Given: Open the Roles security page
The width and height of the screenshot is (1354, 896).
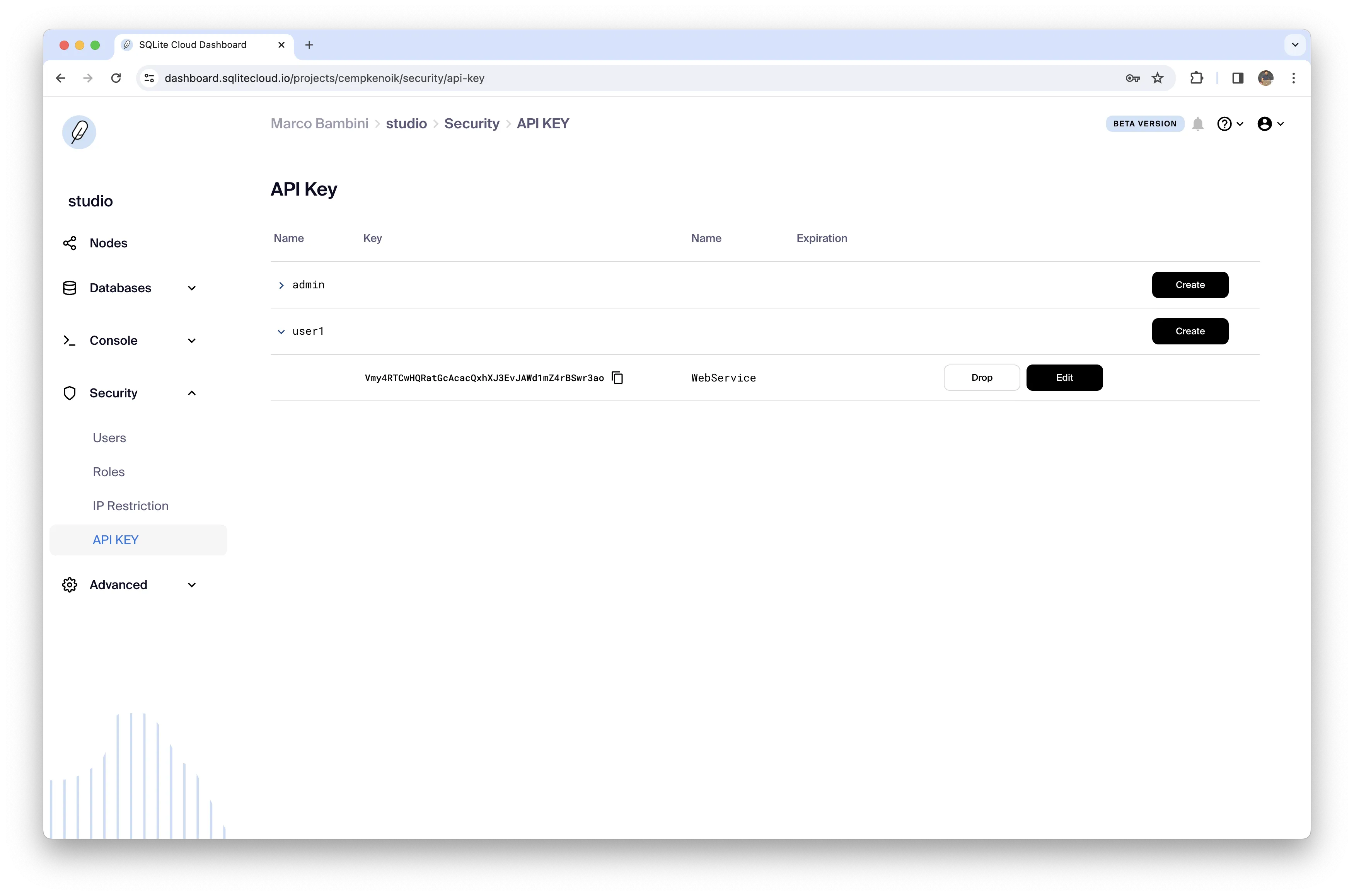Looking at the screenshot, I should click(x=109, y=472).
